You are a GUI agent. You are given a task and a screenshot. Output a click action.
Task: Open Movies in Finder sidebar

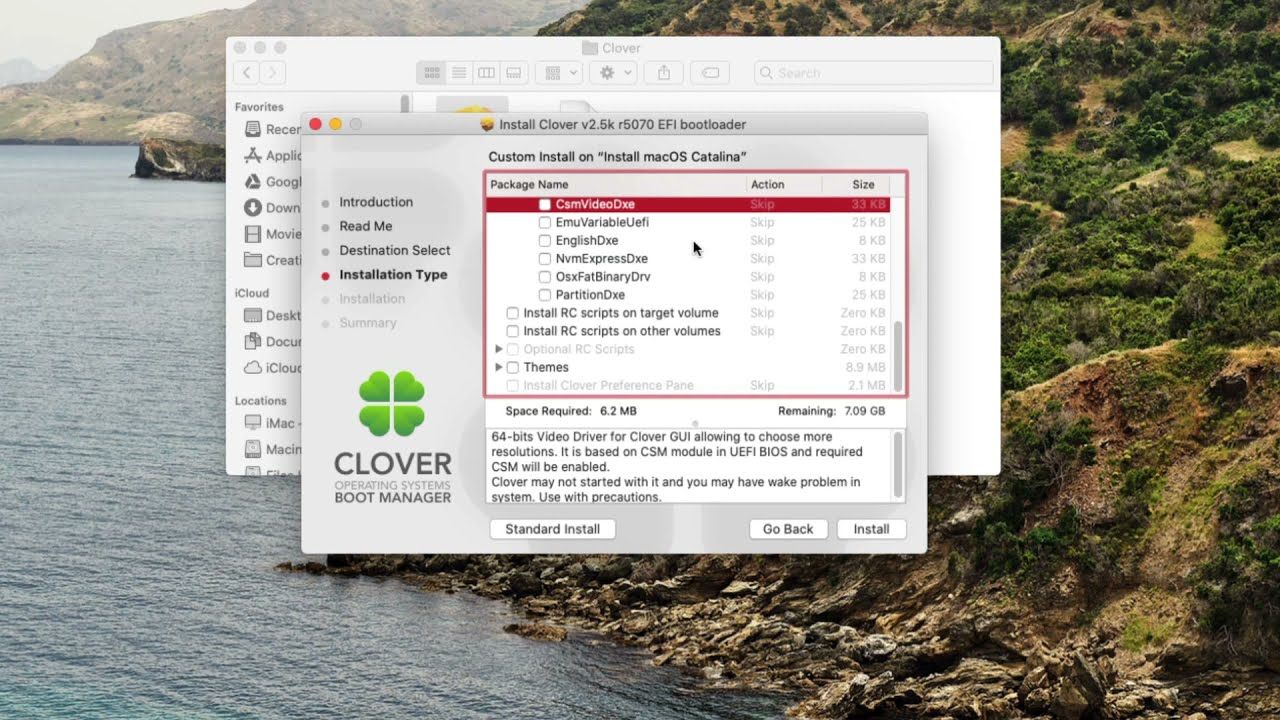(x=272, y=233)
